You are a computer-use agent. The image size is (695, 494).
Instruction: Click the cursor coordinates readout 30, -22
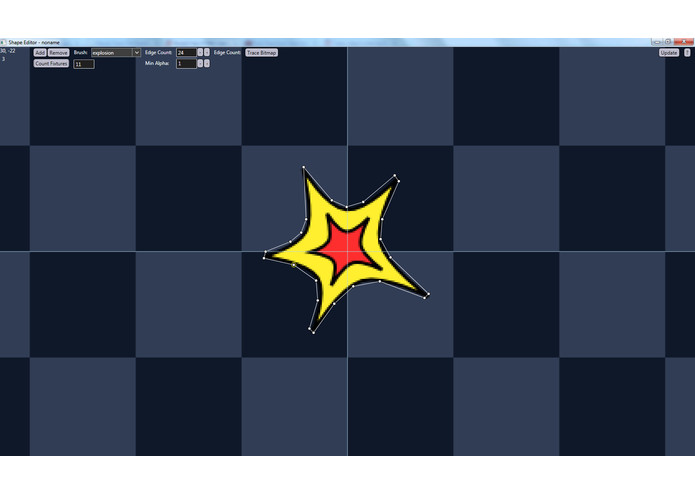point(8,51)
